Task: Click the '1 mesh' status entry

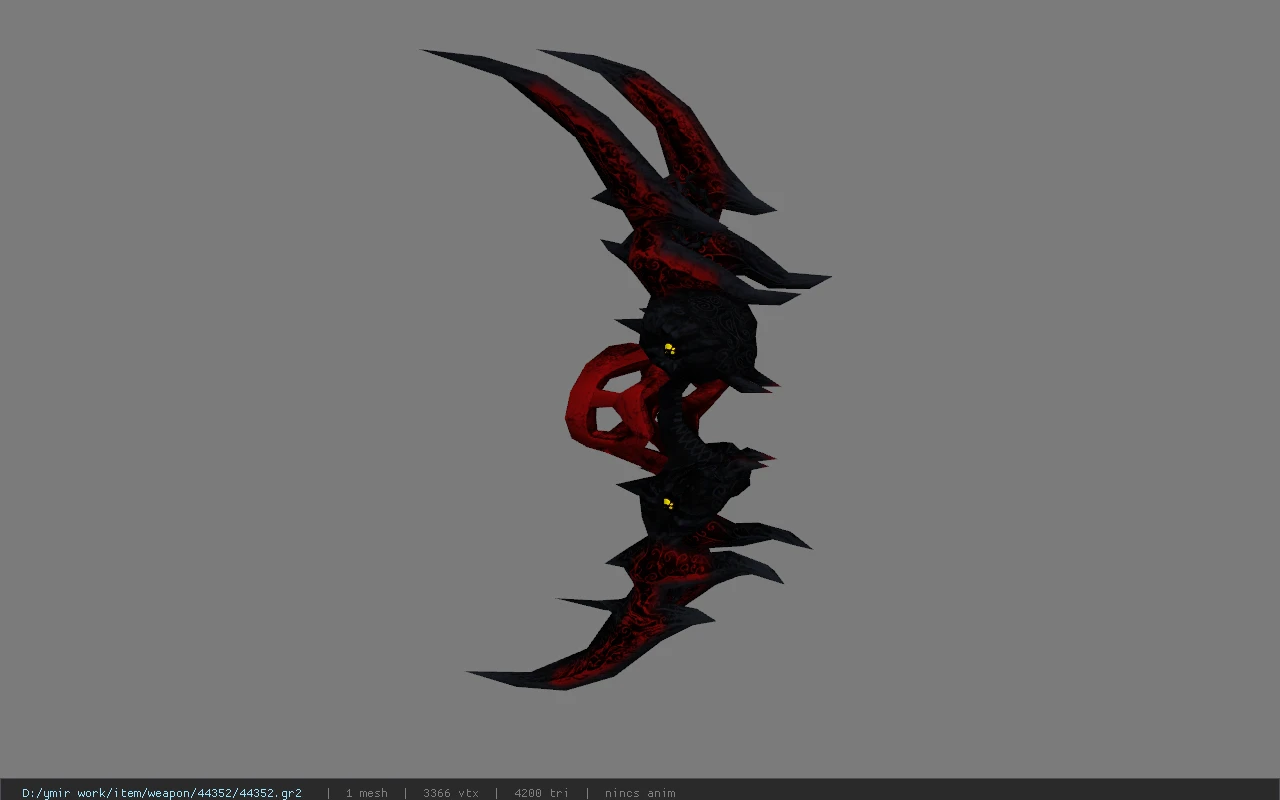Action: coord(367,793)
